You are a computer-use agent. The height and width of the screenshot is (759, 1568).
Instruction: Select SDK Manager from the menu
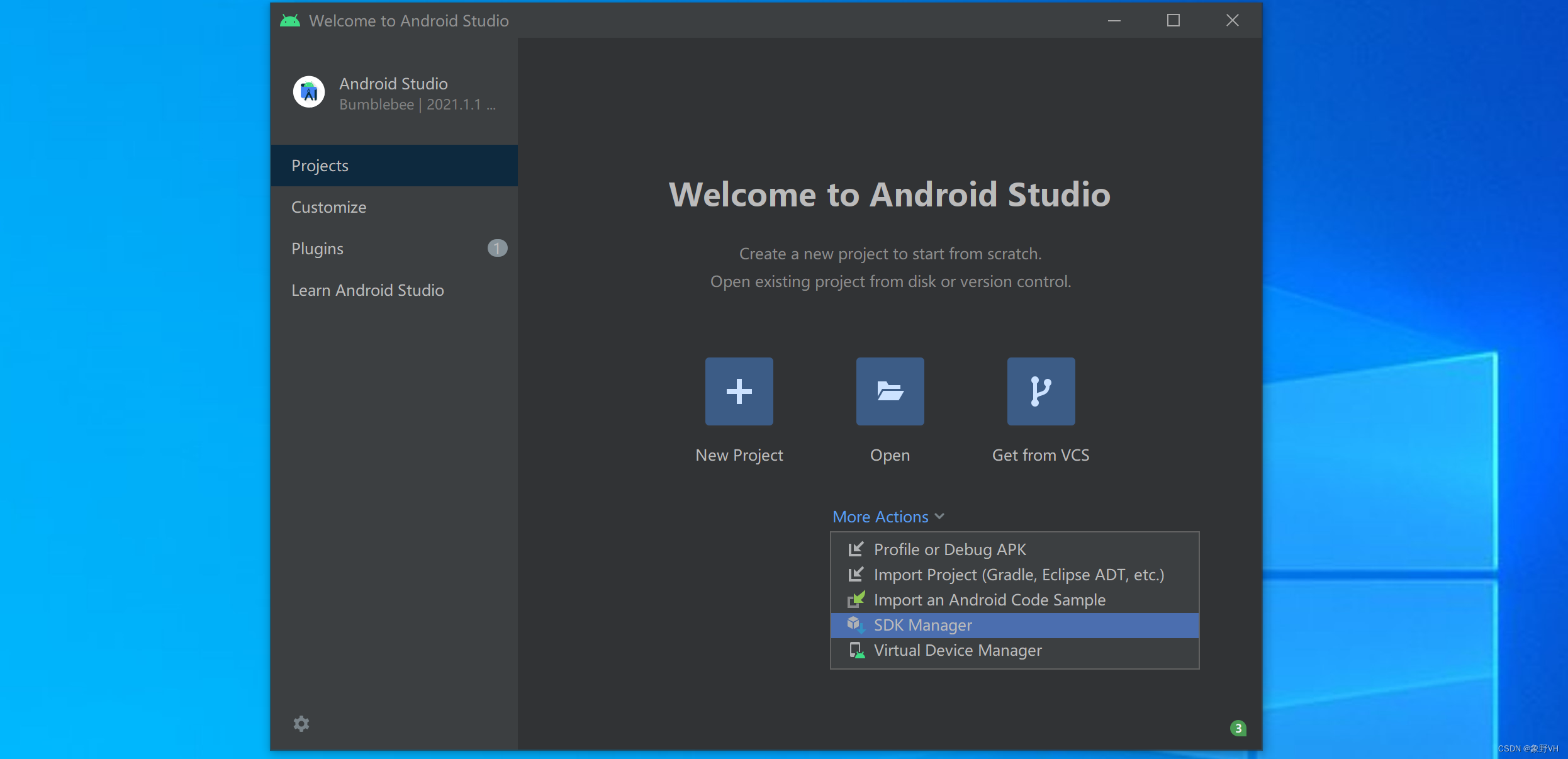922,625
